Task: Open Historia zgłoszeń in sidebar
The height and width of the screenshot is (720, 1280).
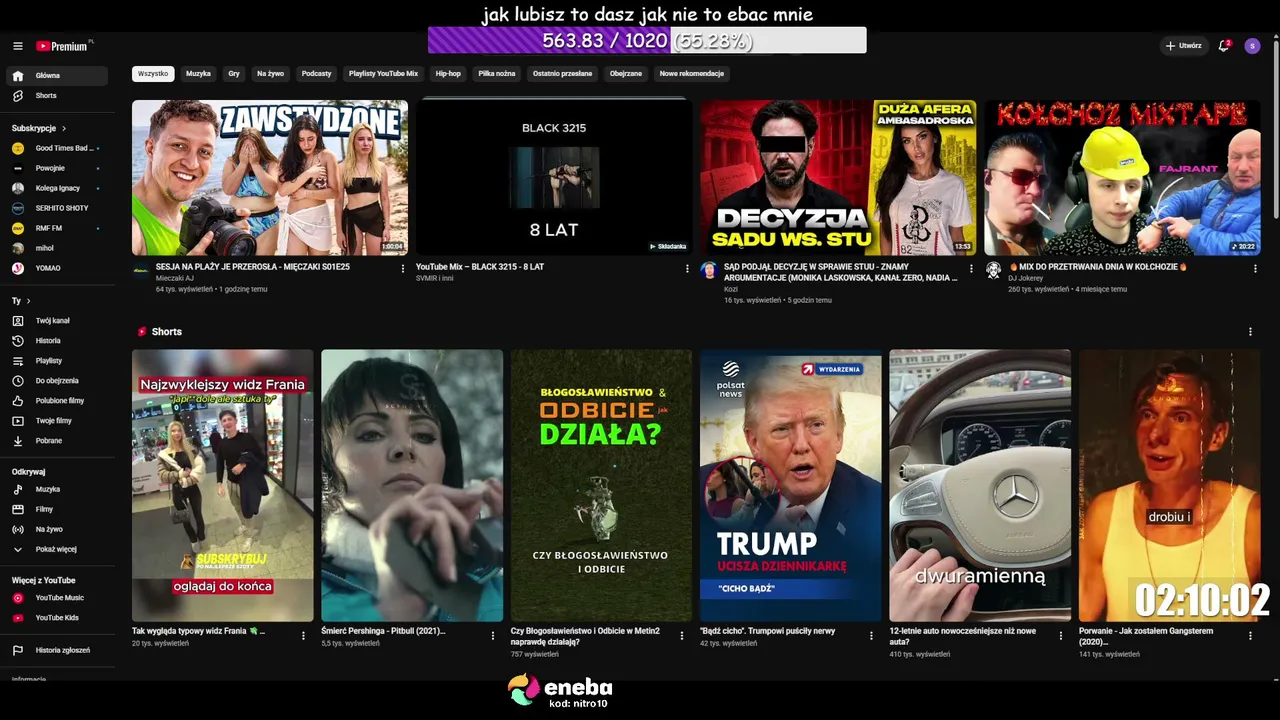Action: point(58,650)
